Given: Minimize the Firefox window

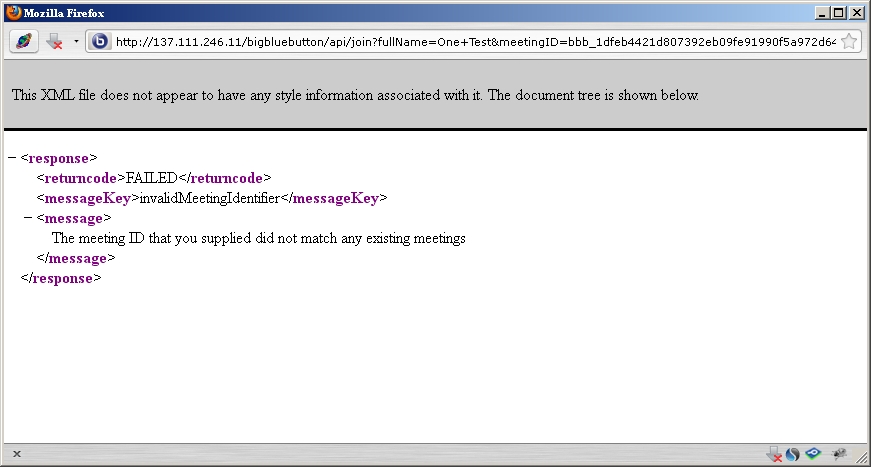Looking at the screenshot, I should (x=823, y=13).
